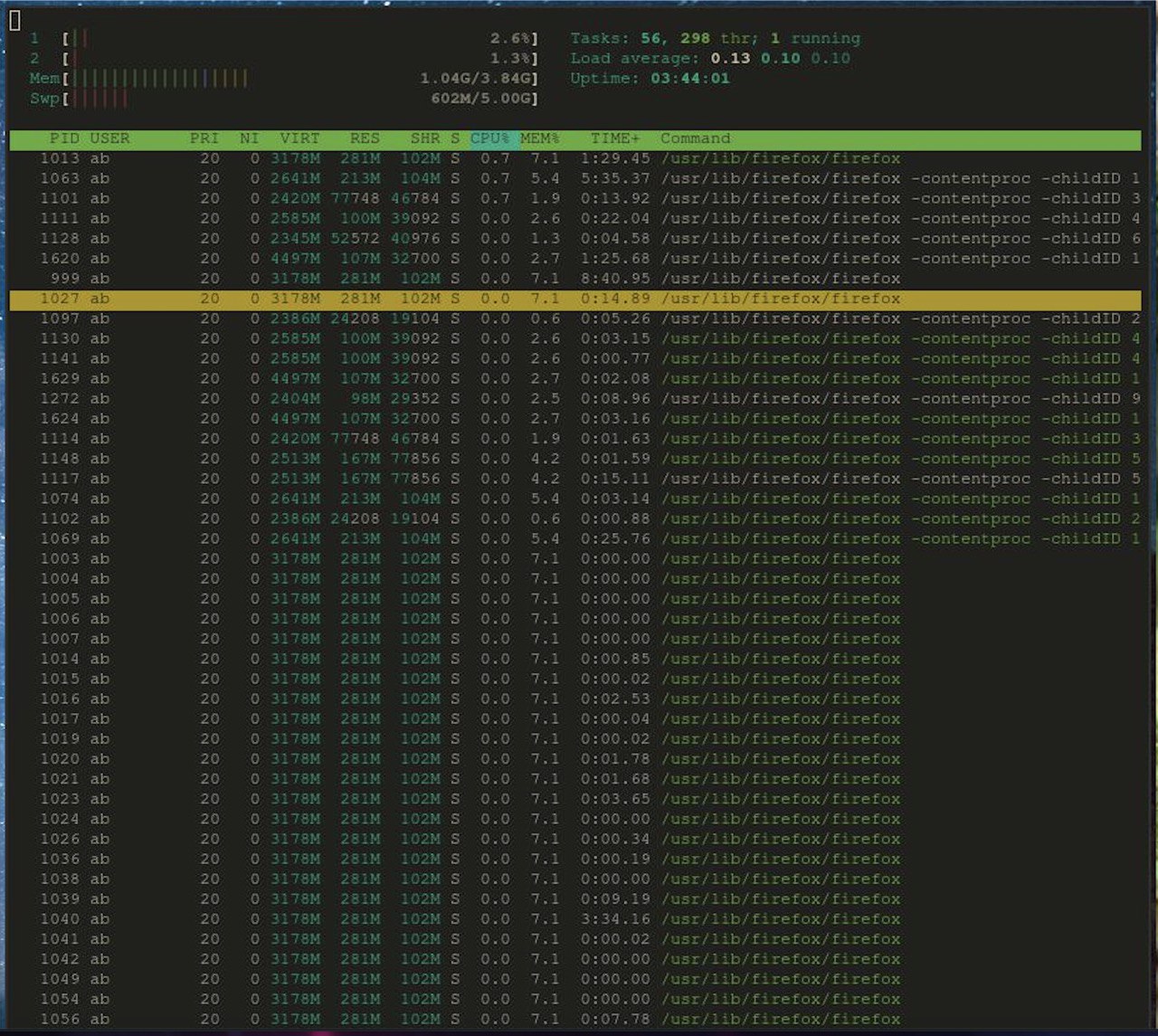The image size is (1158, 1036).
Task: Sort by the TIME+ column header
Action: 615,138
